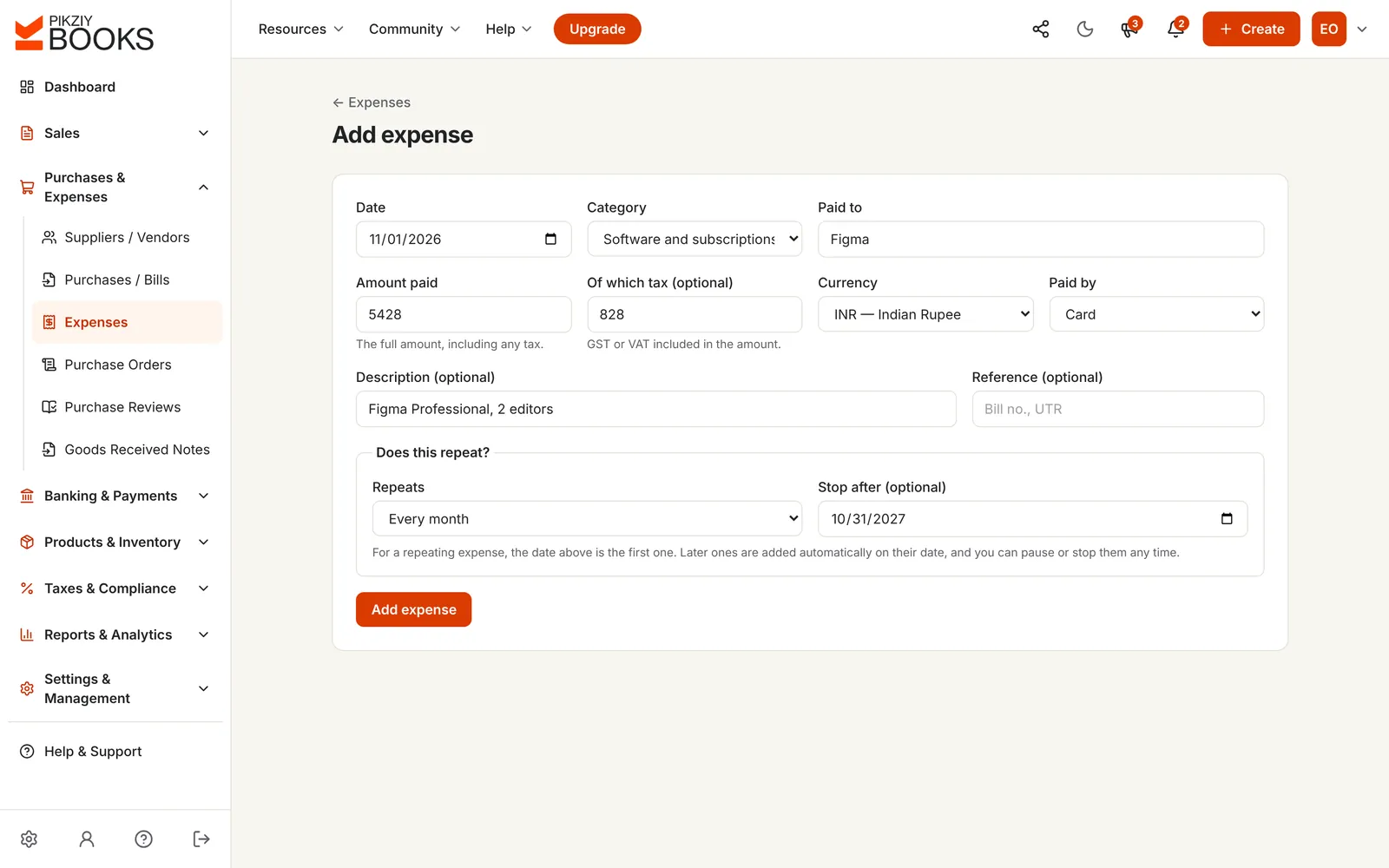
Task: Open the Date field calendar picker icon
Action: pyautogui.click(x=550, y=239)
